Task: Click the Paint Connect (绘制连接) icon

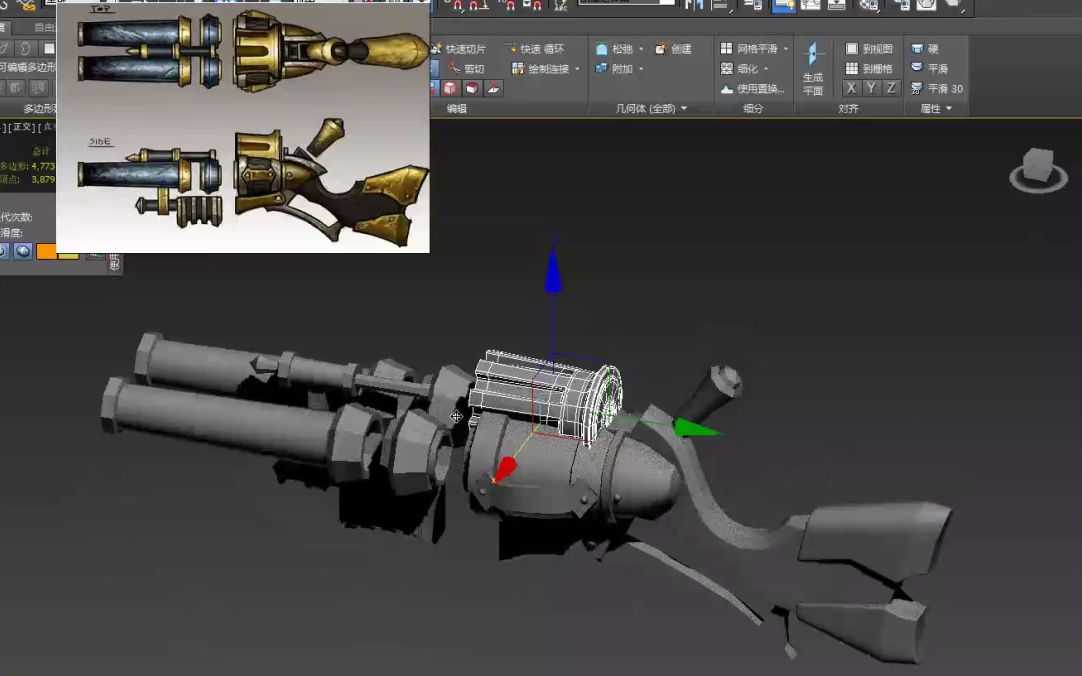Action: tap(517, 69)
